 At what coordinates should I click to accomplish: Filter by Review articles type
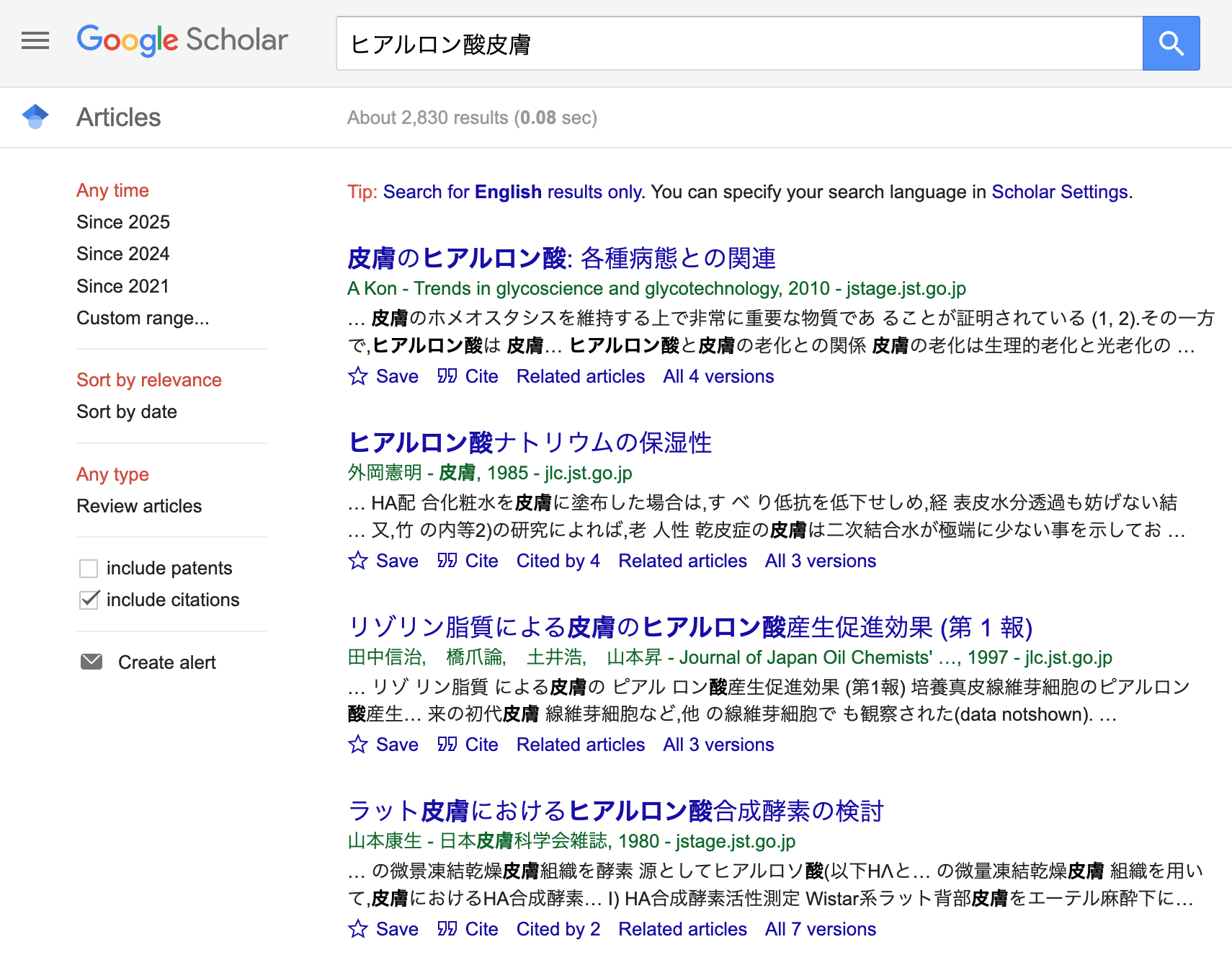(x=139, y=506)
